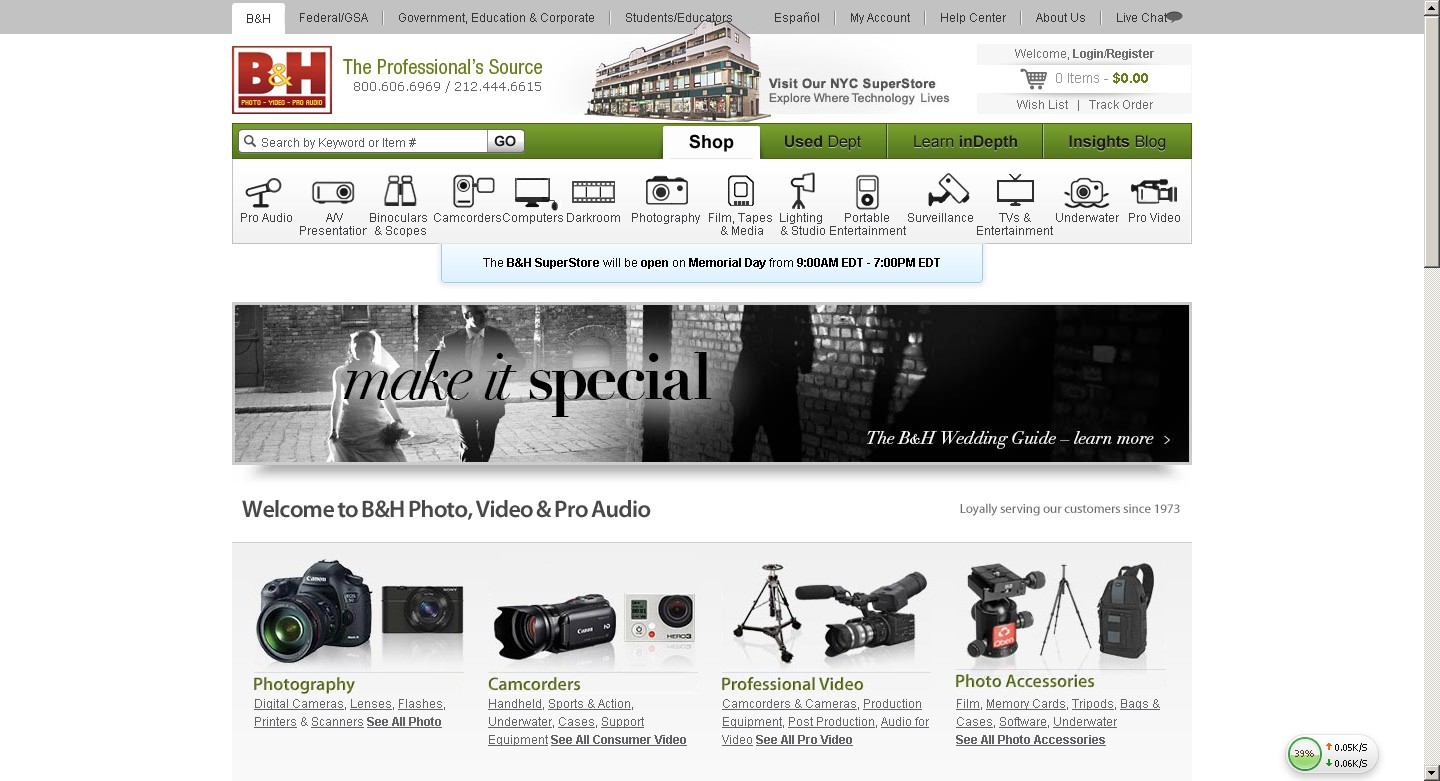Select the Camcorders category icon

click(x=473, y=190)
